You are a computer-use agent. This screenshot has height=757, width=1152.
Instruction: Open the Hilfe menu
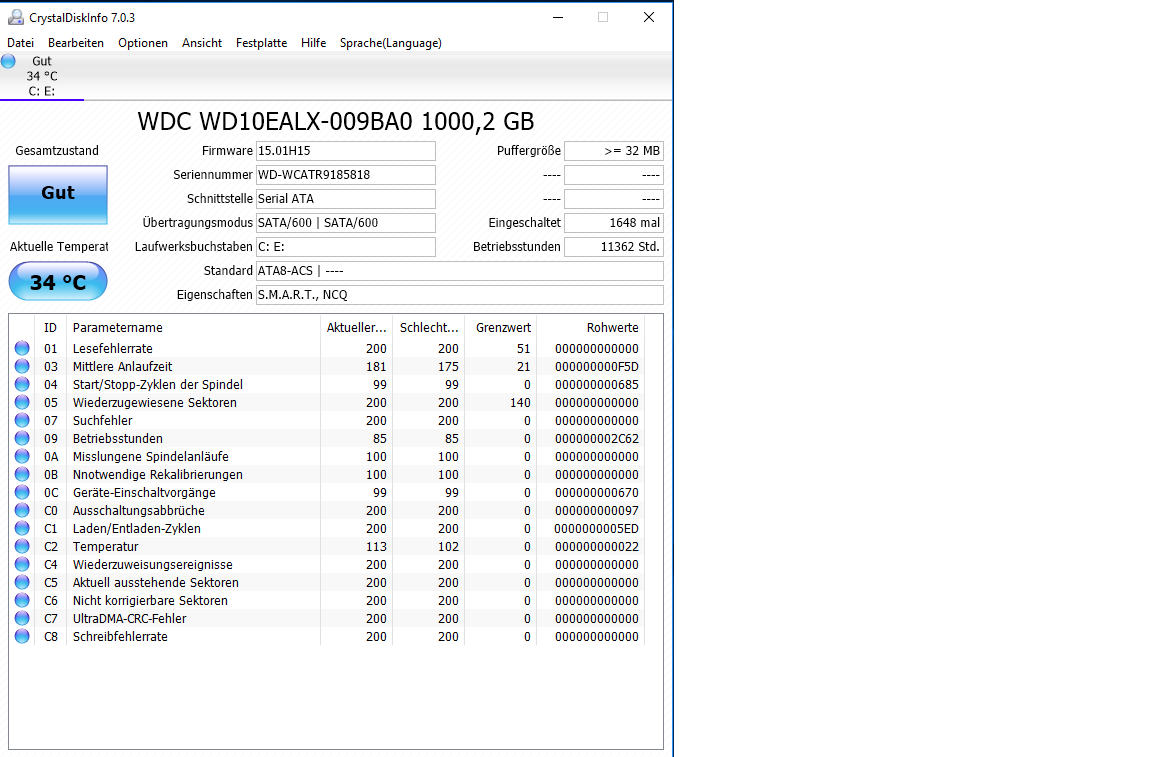click(314, 43)
